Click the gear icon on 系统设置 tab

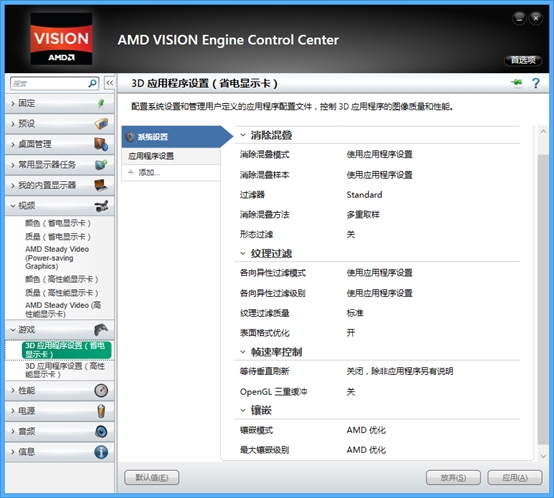[x=130, y=136]
